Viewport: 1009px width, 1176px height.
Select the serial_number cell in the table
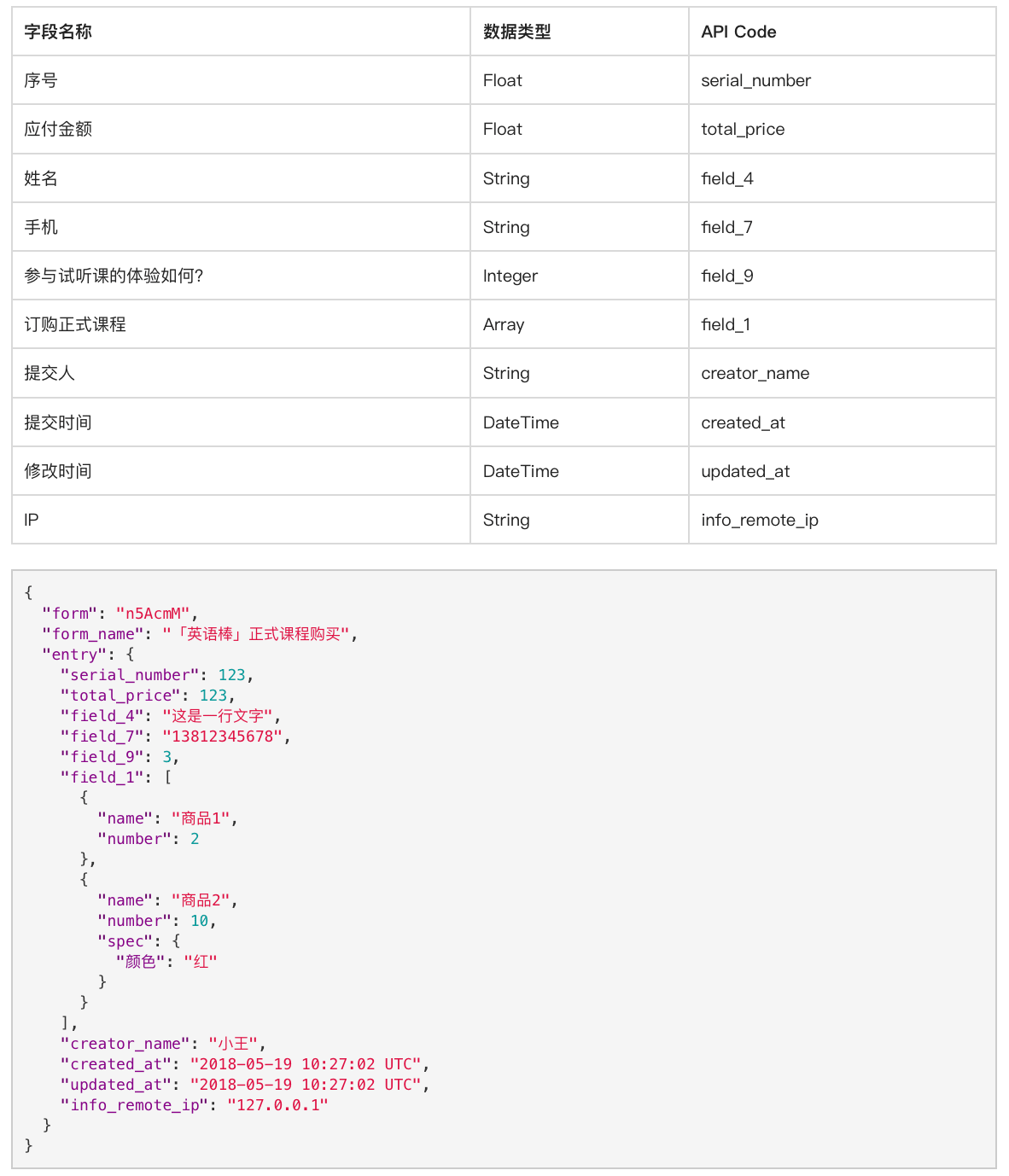pos(755,81)
